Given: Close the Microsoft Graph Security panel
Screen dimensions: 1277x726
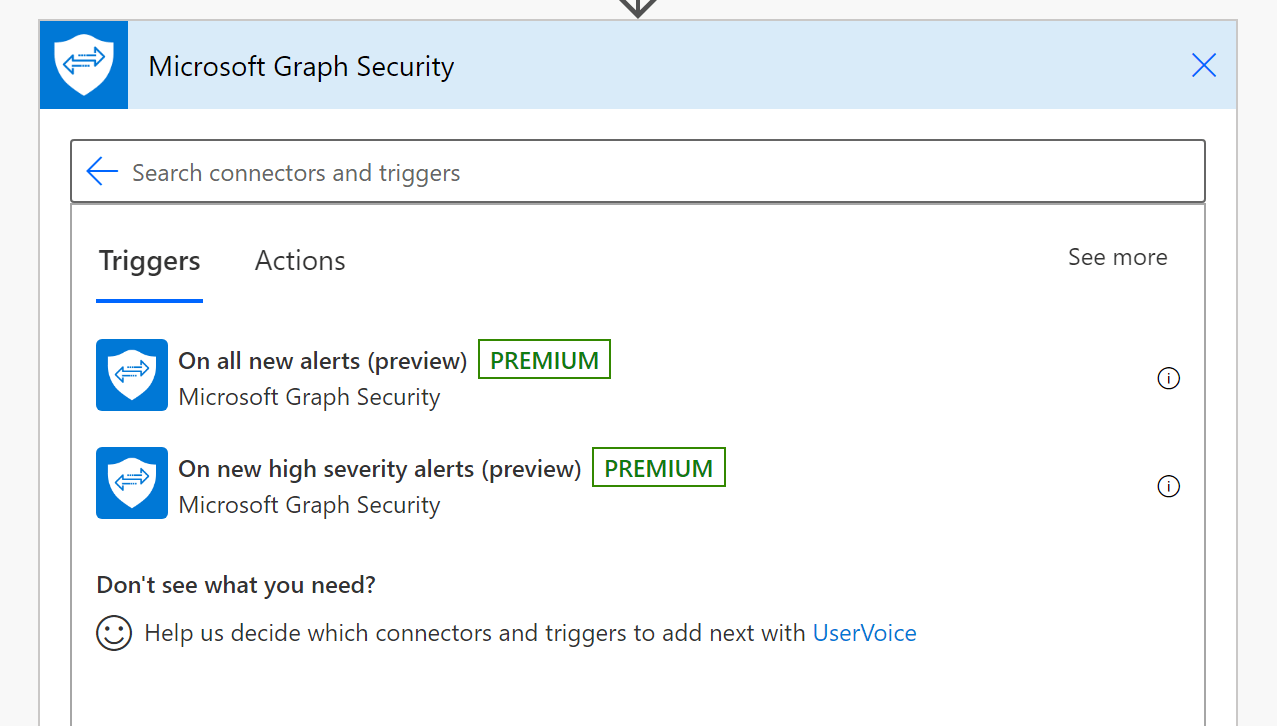Looking at the screenshot, I should click(x=1204, y=66).
